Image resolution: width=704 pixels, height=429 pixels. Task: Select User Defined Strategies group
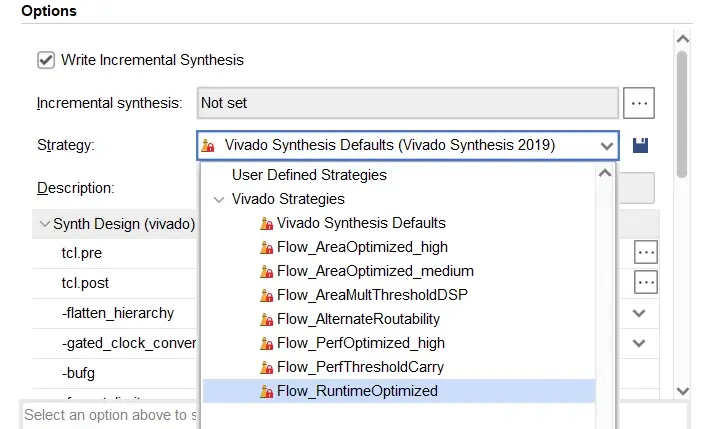pyautogui.click(x=309, y=175)
